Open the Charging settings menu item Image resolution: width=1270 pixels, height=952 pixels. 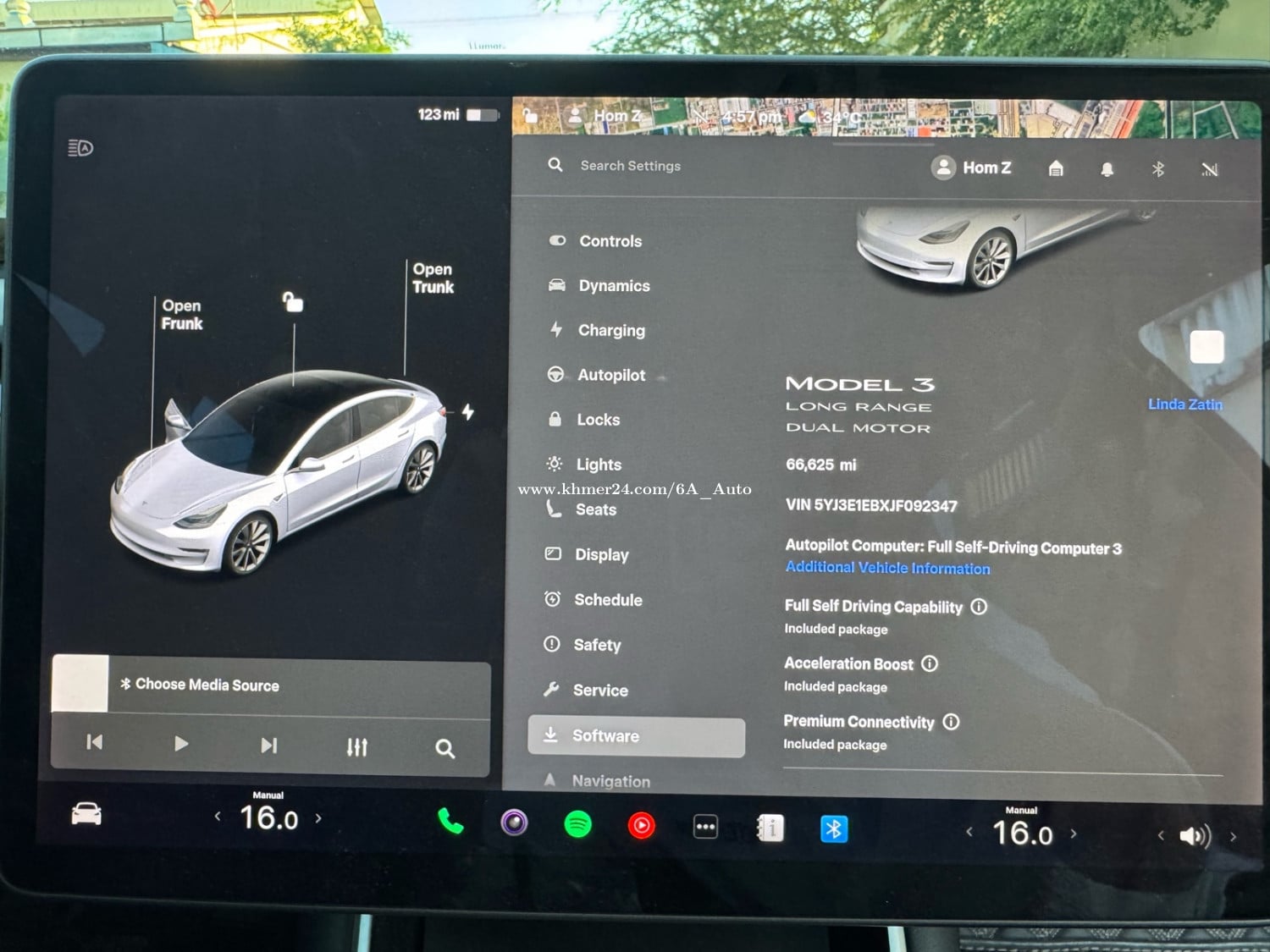610,330
